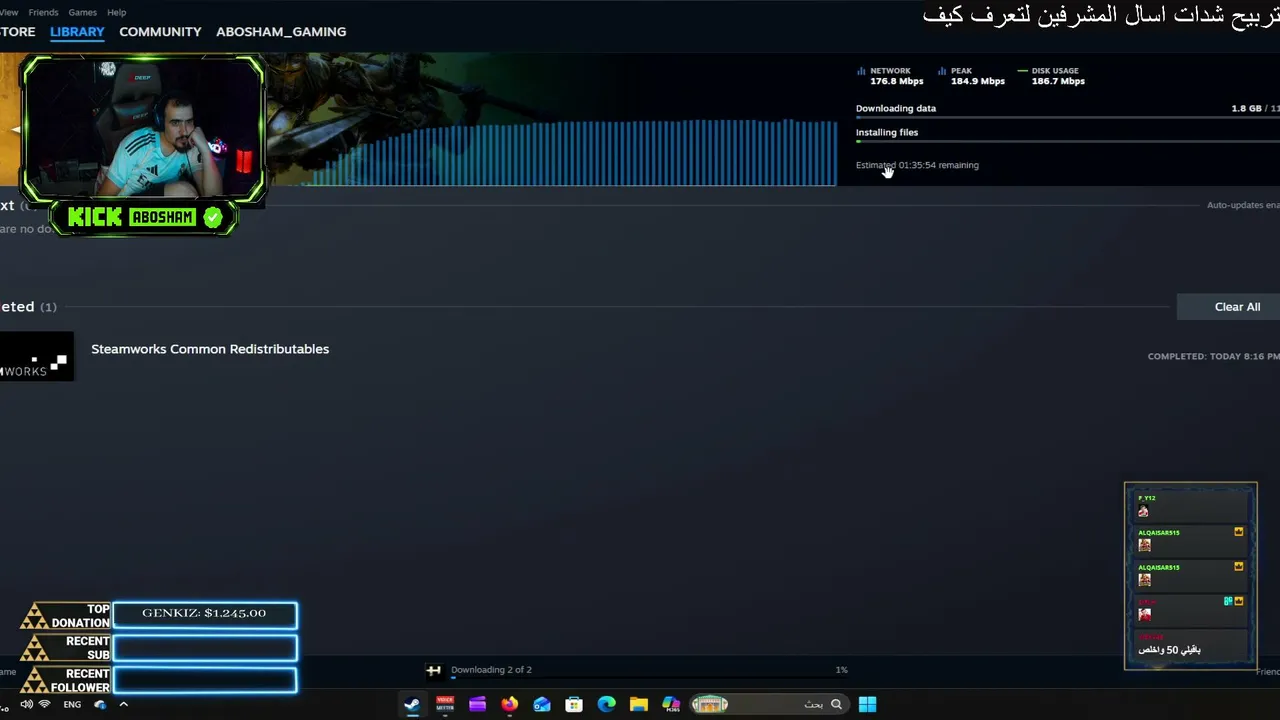The image size is (1280, 720).
Task: Click the 'Downloading data' label
Action: click(896, 108)
